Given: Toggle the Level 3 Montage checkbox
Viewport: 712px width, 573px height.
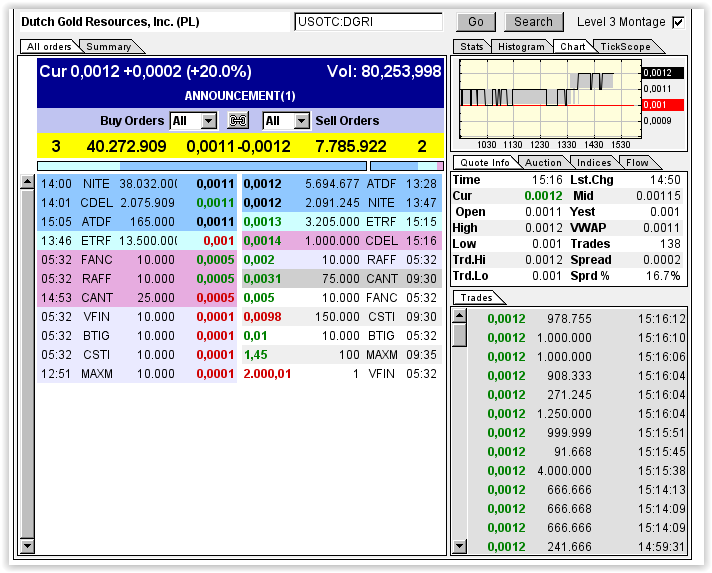Looking at the screenshot, I should point(678,22).
